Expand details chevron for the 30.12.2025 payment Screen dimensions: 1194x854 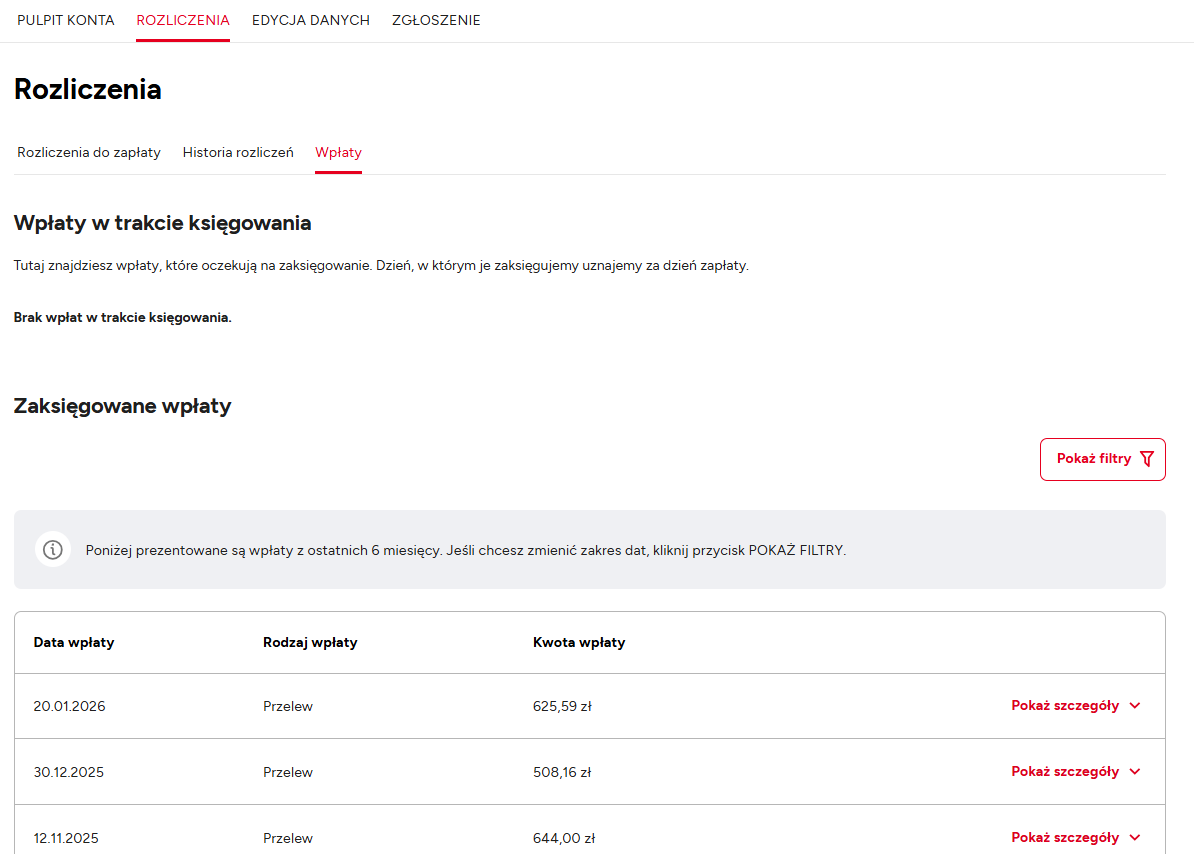click(1134, 772)
